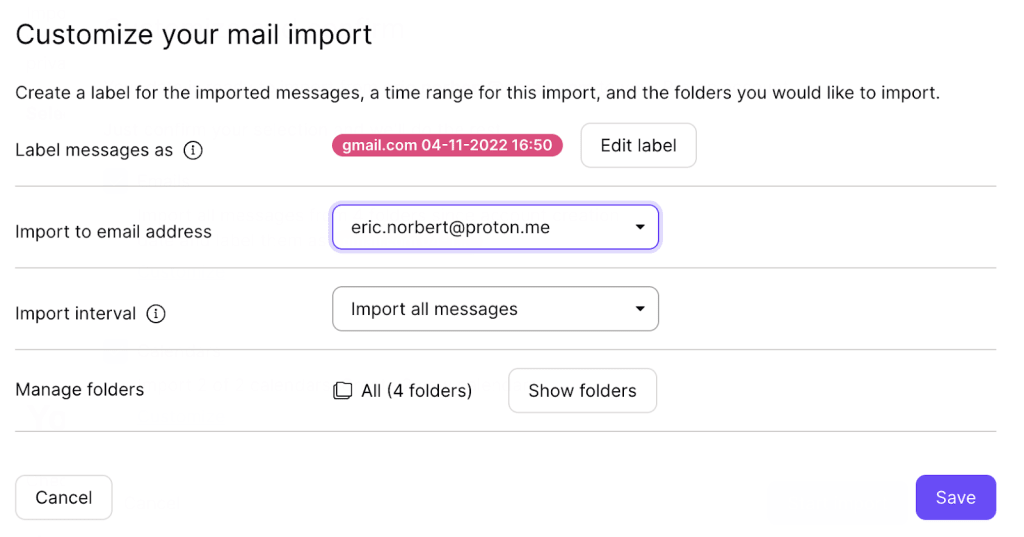Click the folders icon before All (4 folders)
1024x537 pixels.
click(x=342, y=391)
